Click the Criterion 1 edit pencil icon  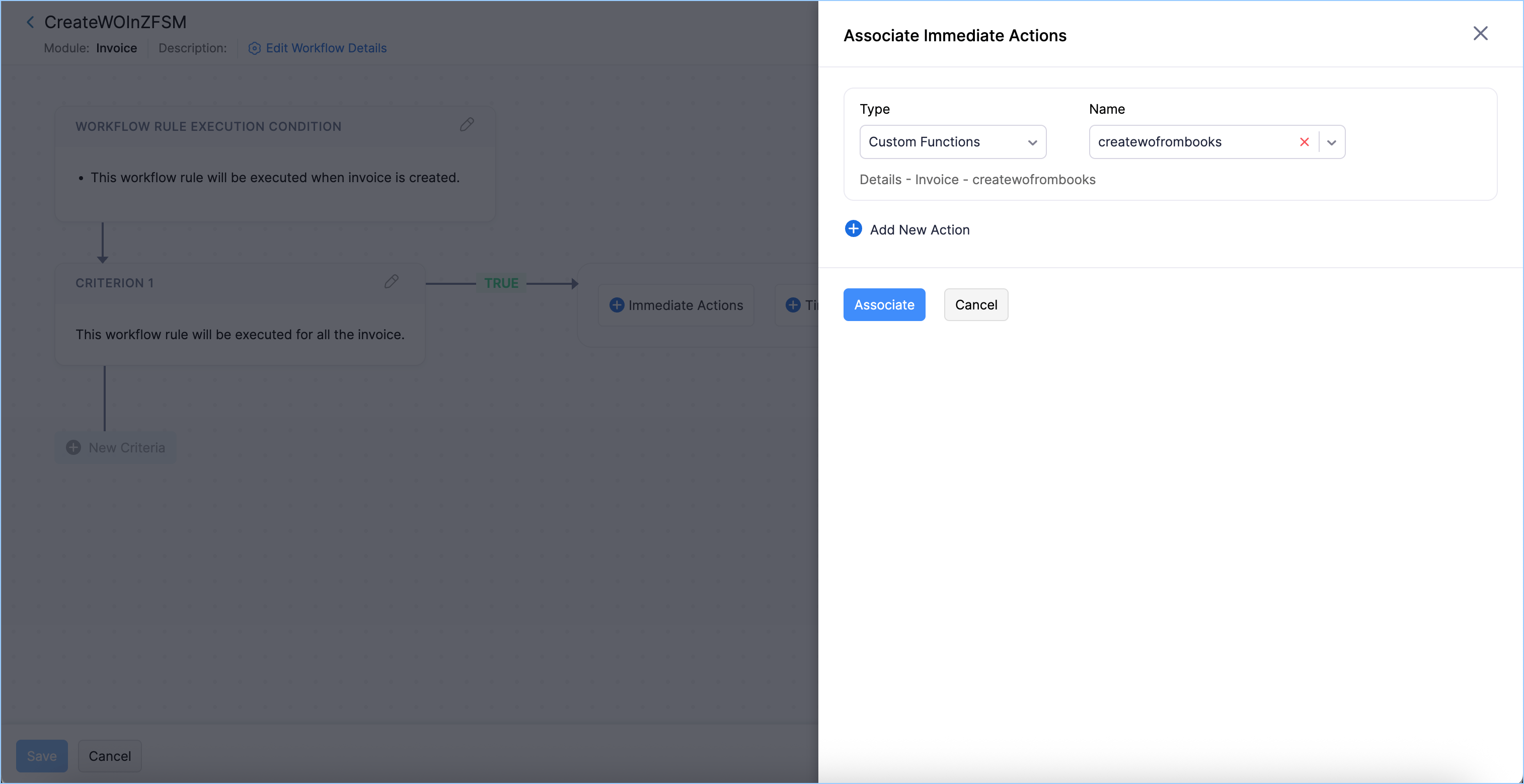pos(391,282)
